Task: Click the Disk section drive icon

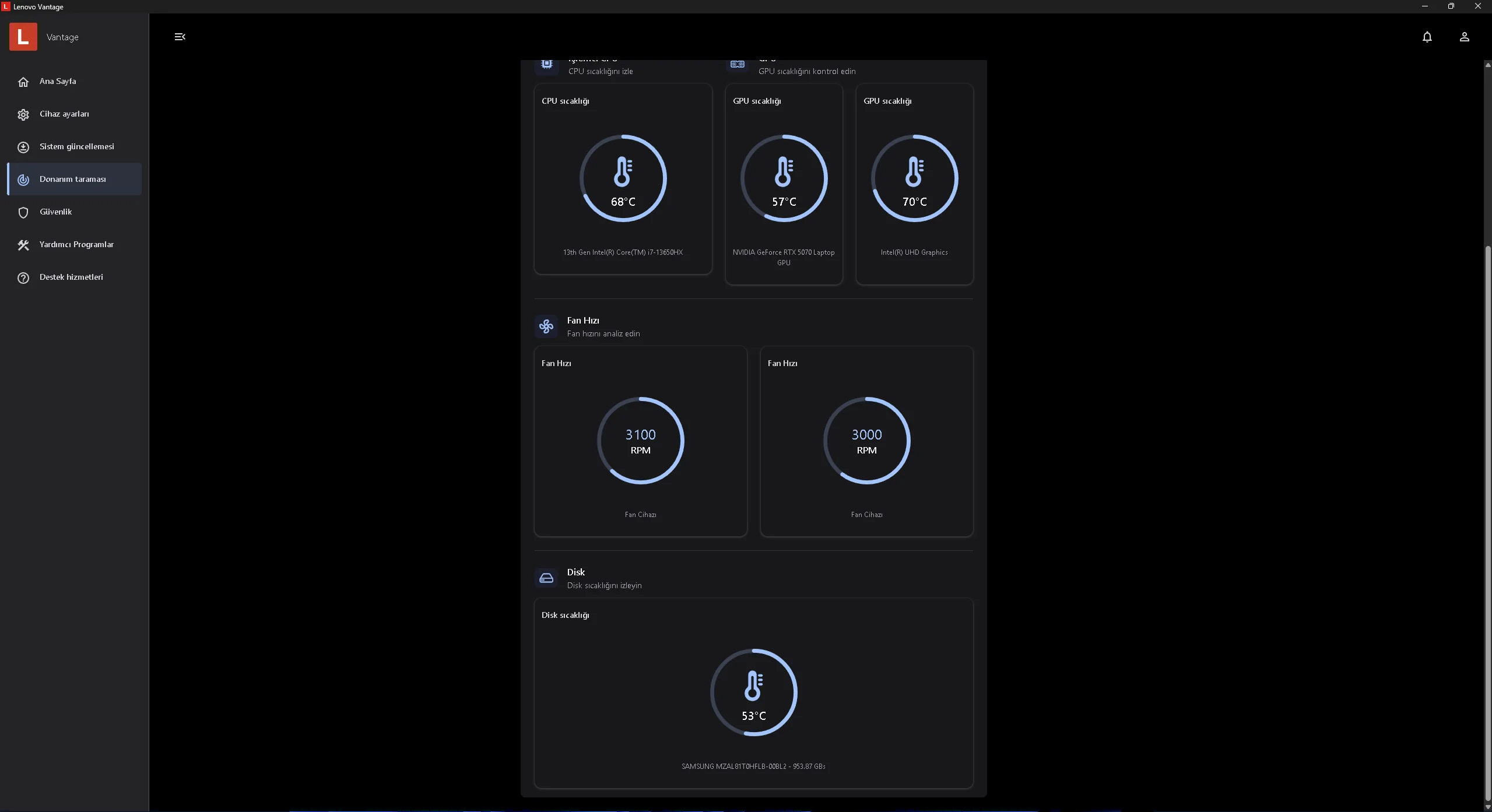Action: click(546, 578)
